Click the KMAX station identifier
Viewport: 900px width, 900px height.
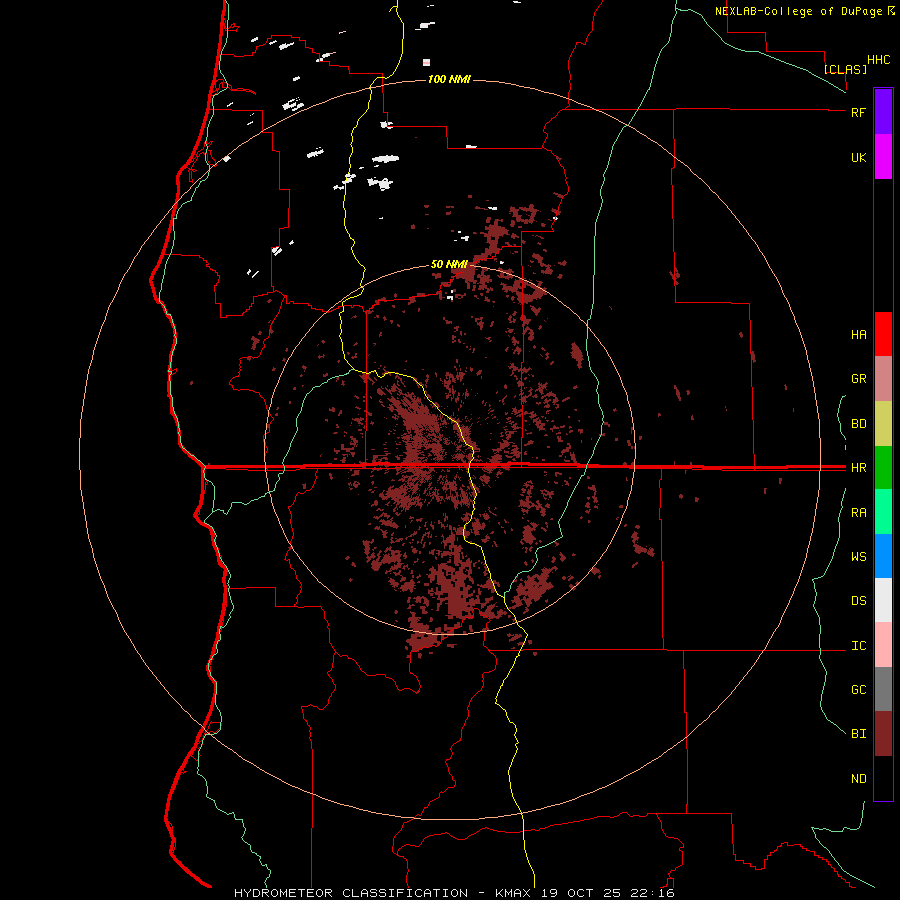[x=513, y=893]
